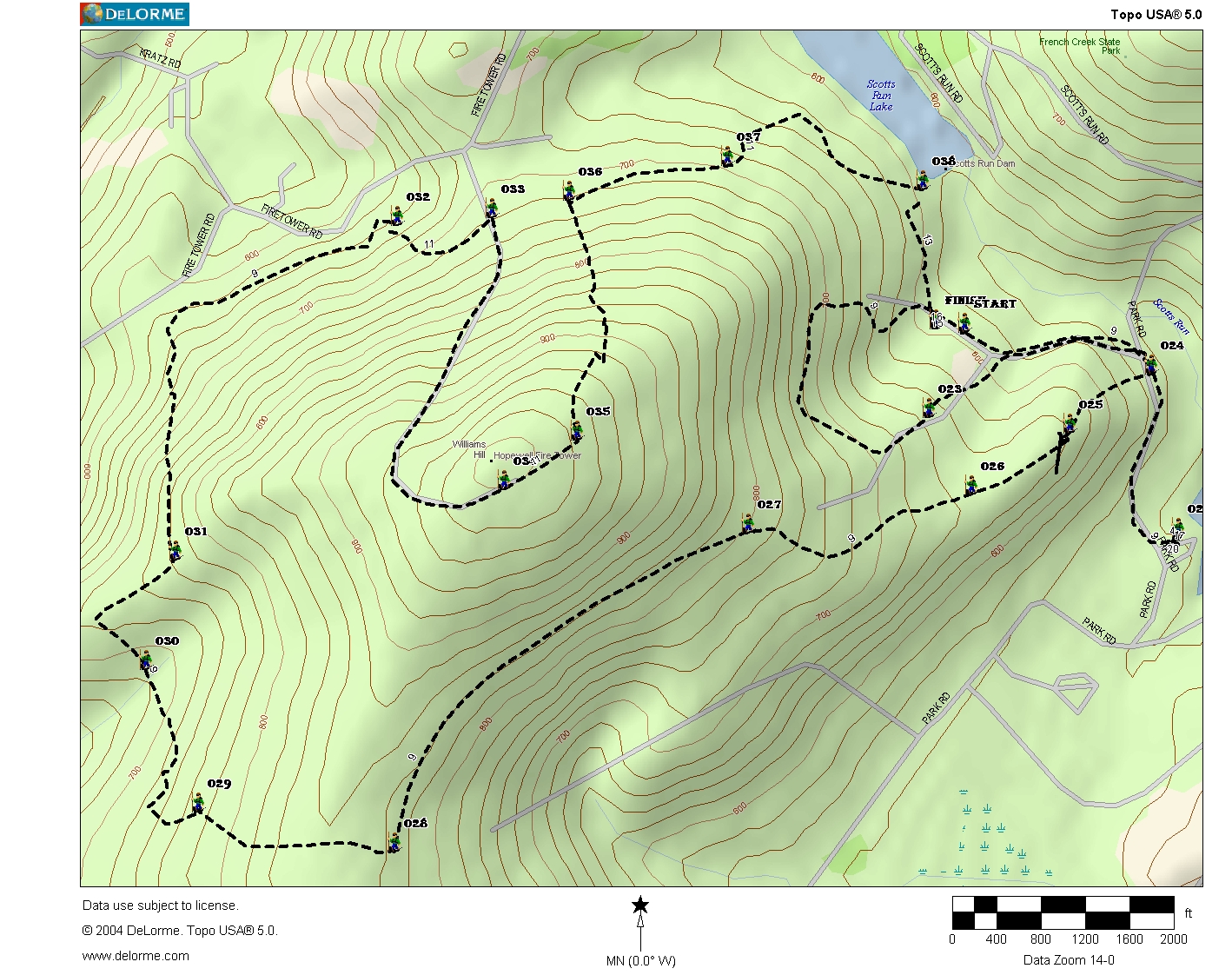The image size is (1232, 975).
Task: Click the hiker icon near Hopewell Fire Tower
Action: pyautogui.click(x=503, y=479)
